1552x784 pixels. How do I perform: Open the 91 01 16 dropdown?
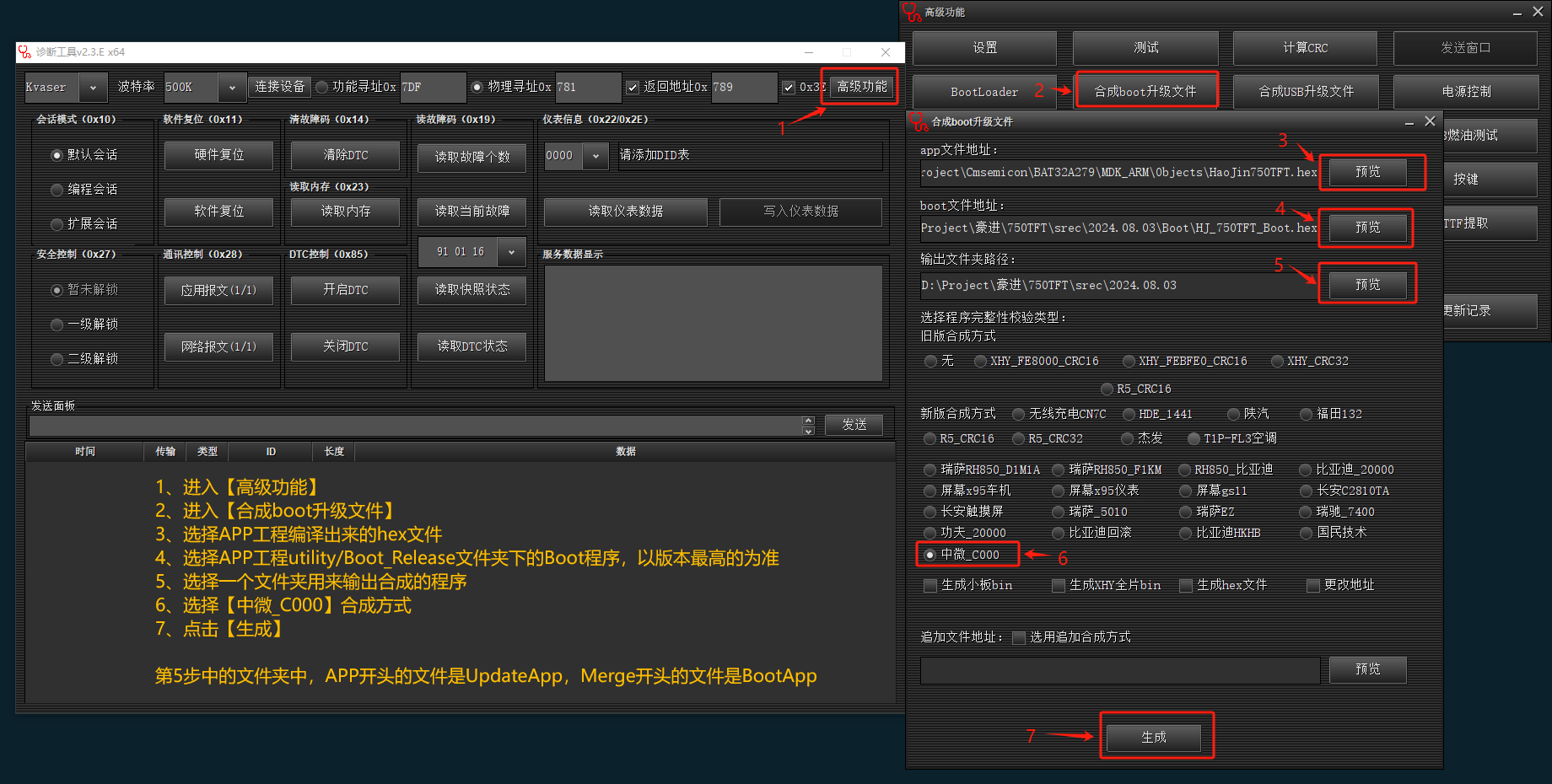point(511,252)
